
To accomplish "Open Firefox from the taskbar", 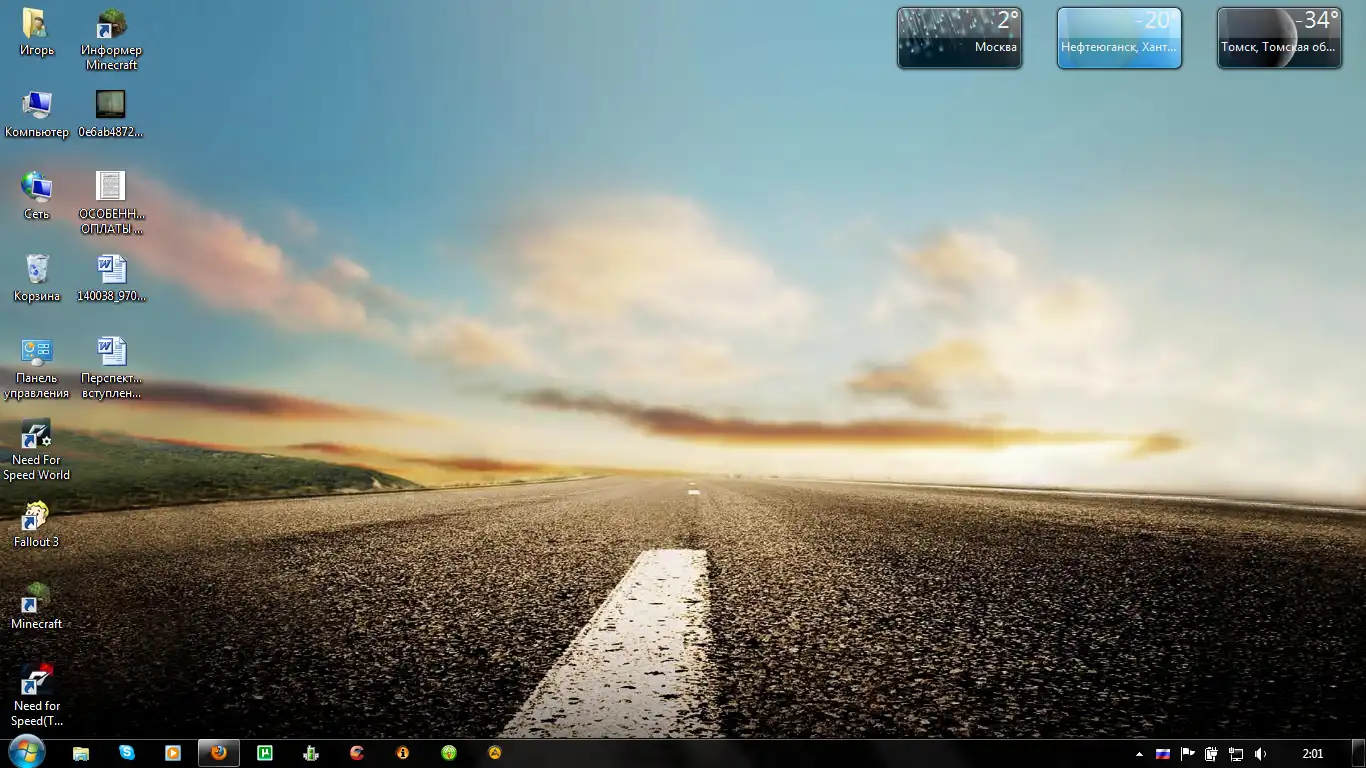I will click(x=219, y=753).
